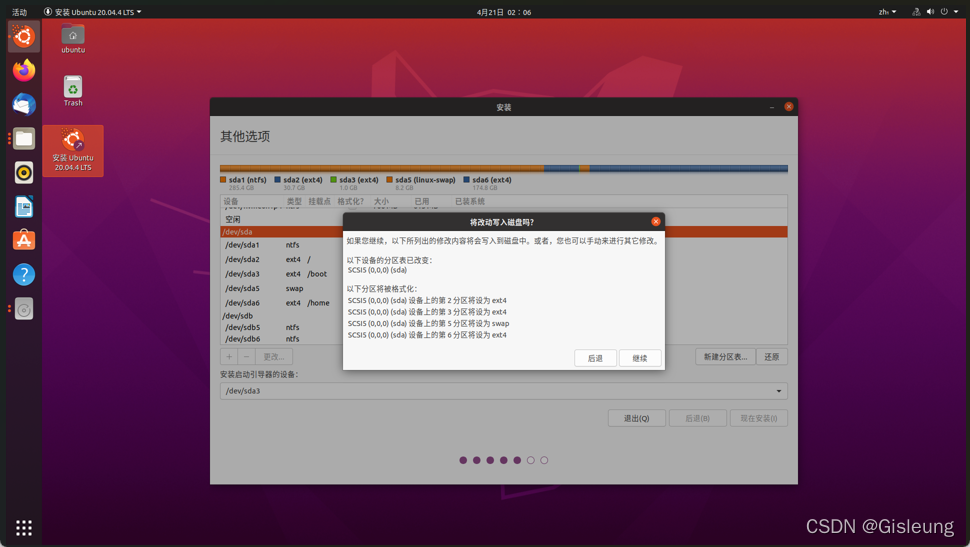The height and width of the screenshot is (547, 970).
Task: Click sda6 (ext4) legend swatch
Action: click(466, 180)
